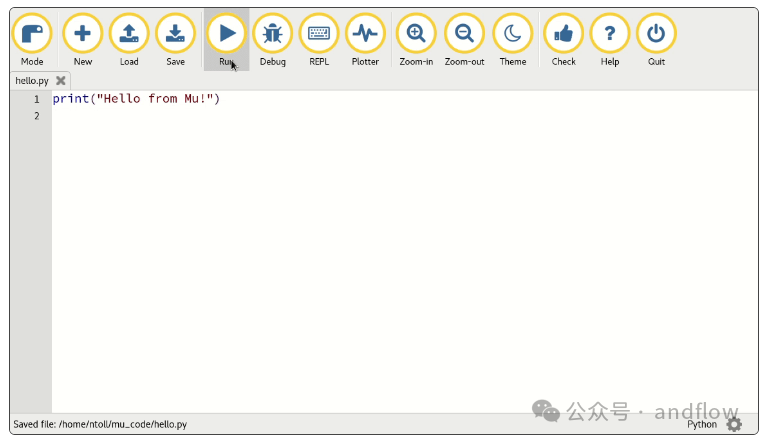The image size is (763, 442).
Task: Close the hello.py tab
Action: click(61, 80)
